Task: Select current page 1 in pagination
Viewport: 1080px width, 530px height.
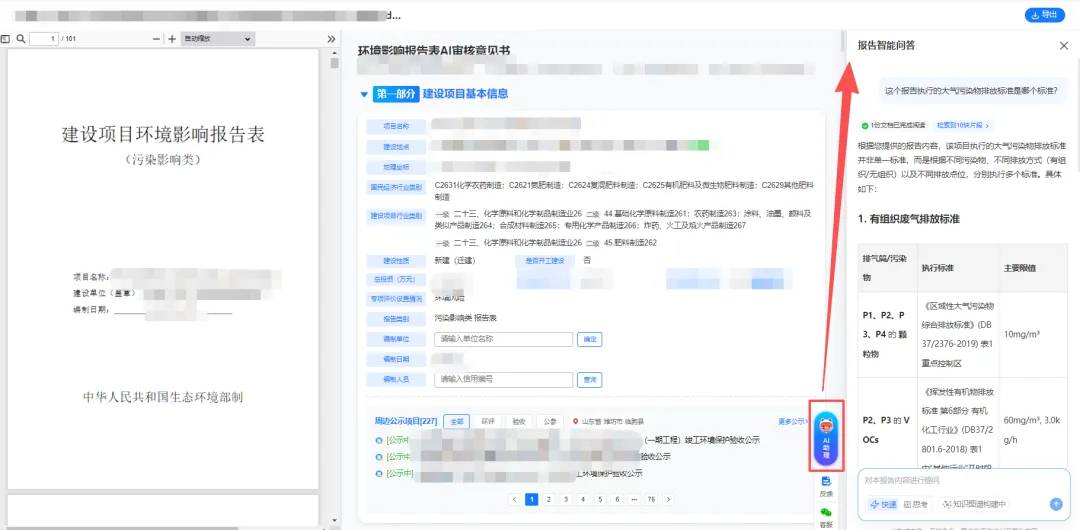Action: [532, 499]
